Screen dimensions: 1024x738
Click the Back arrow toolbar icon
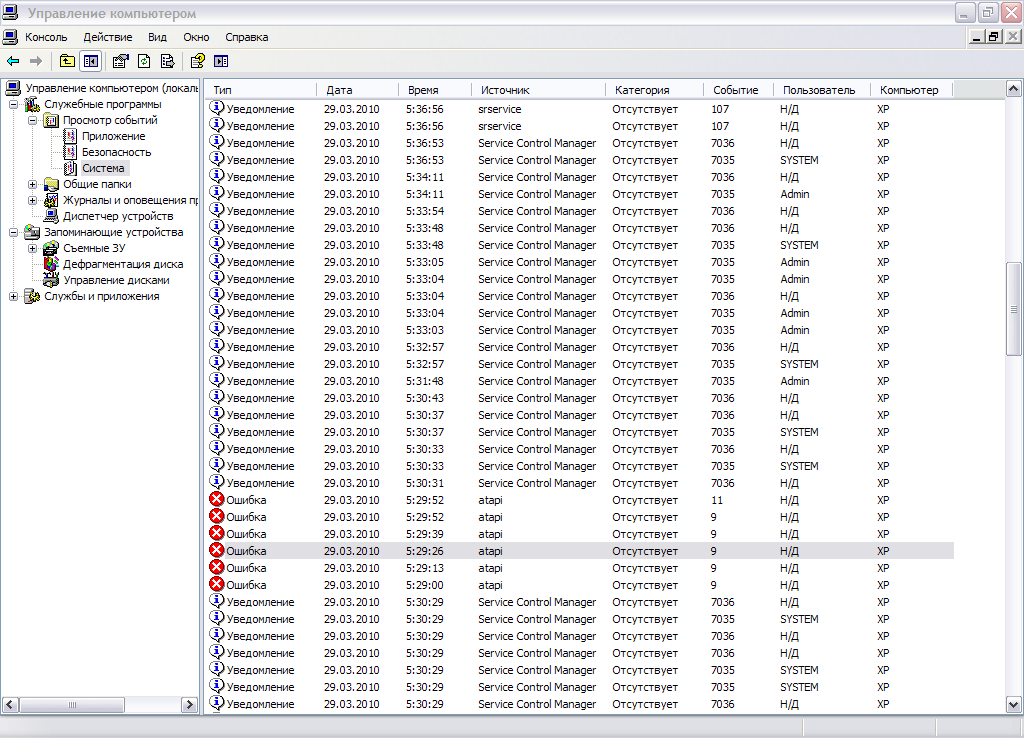click(x=13, y=61)
